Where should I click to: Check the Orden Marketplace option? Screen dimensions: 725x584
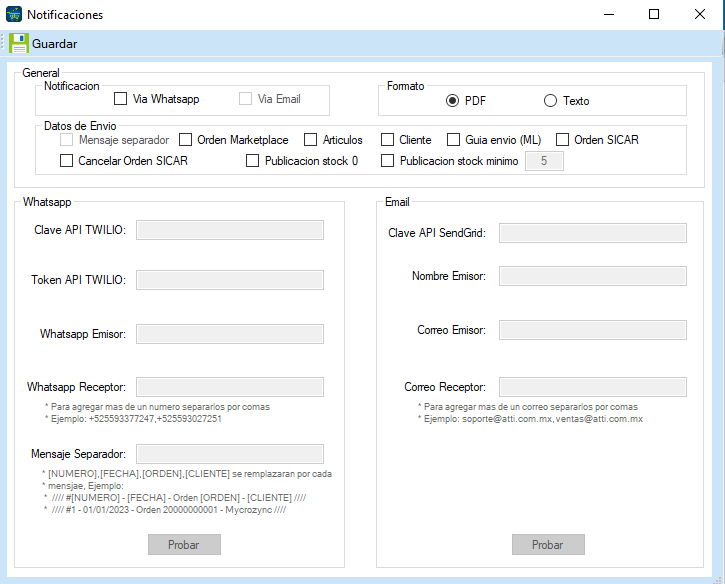pos(185,140)
